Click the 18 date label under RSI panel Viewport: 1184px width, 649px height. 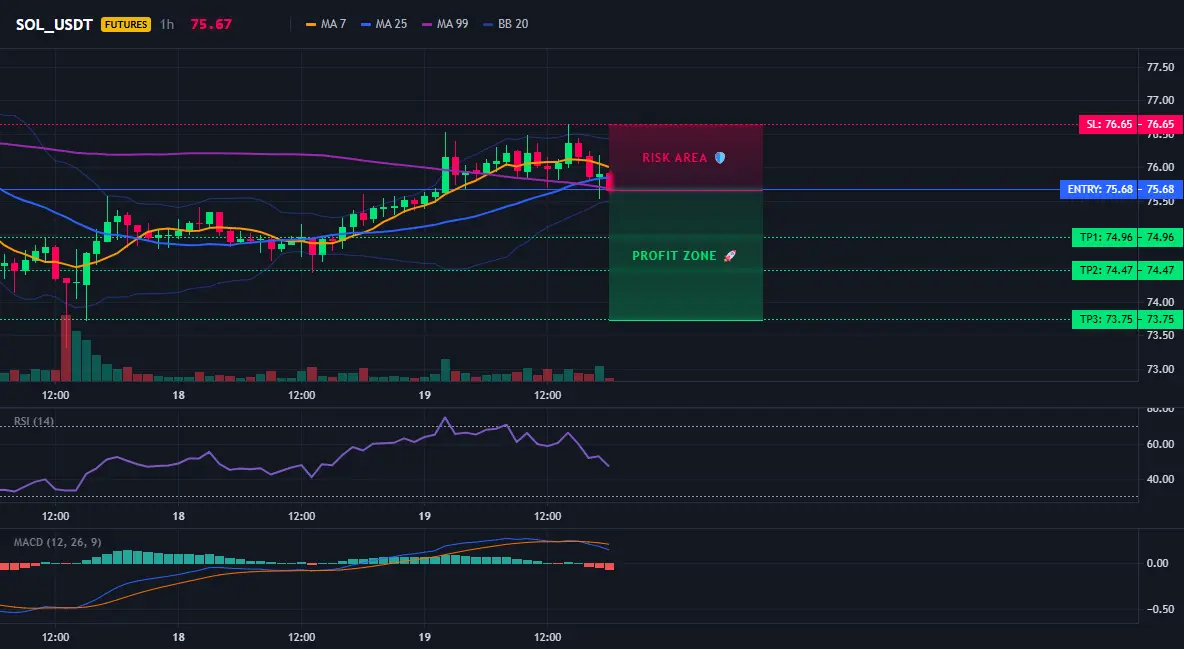tap(178, 516)
